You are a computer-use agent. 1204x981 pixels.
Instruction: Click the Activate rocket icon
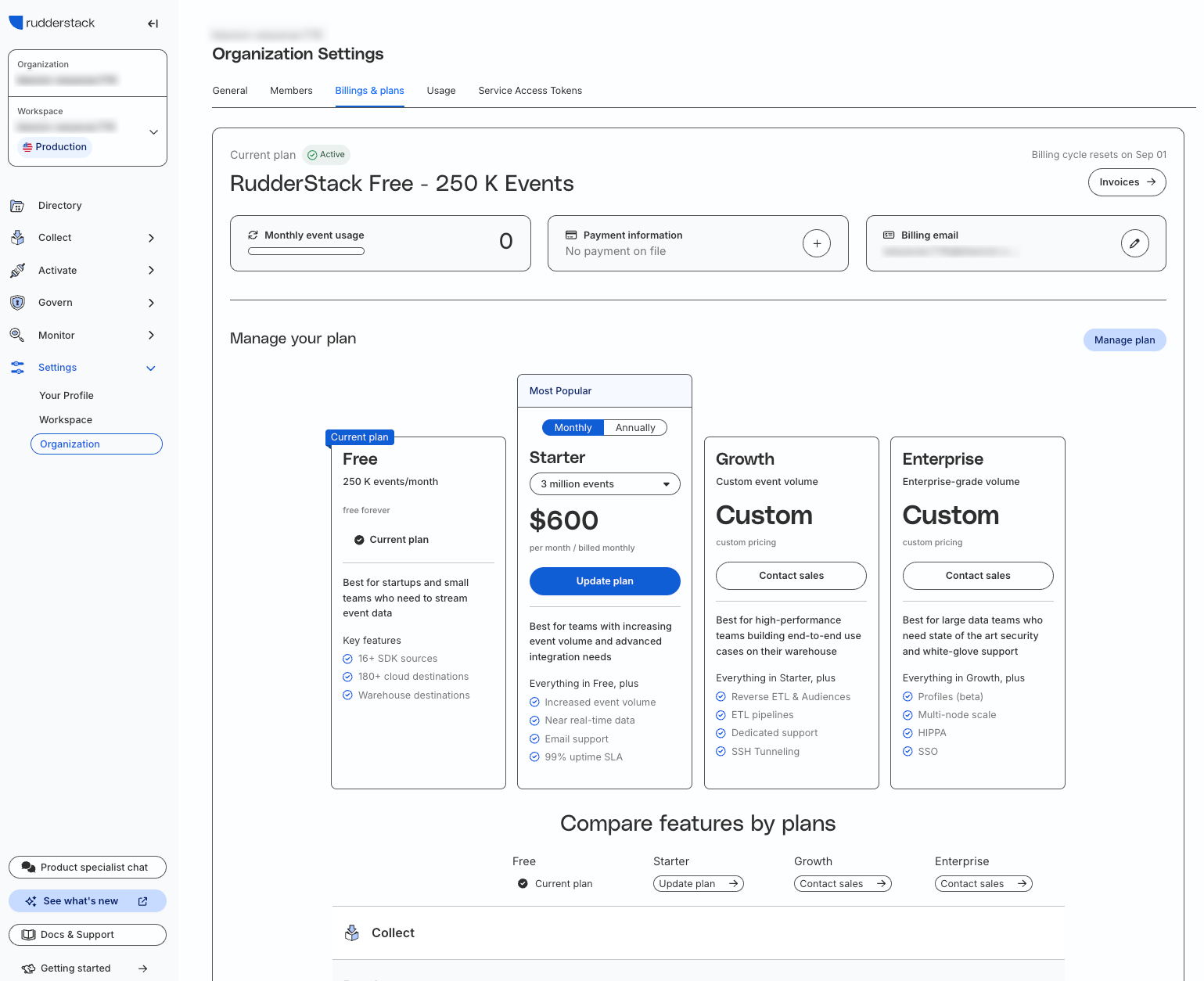[x=17, y=271]
